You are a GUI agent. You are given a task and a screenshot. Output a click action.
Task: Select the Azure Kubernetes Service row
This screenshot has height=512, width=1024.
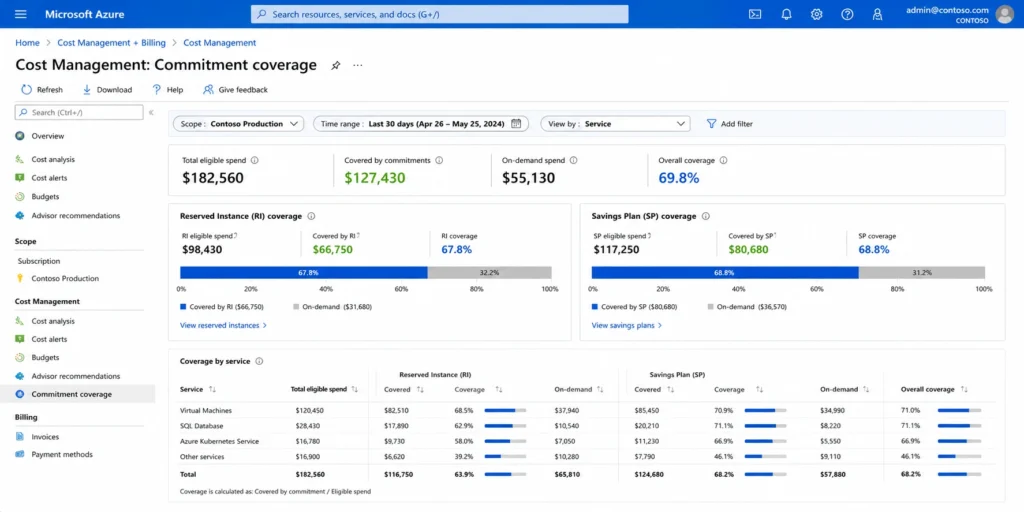(588, 441)
